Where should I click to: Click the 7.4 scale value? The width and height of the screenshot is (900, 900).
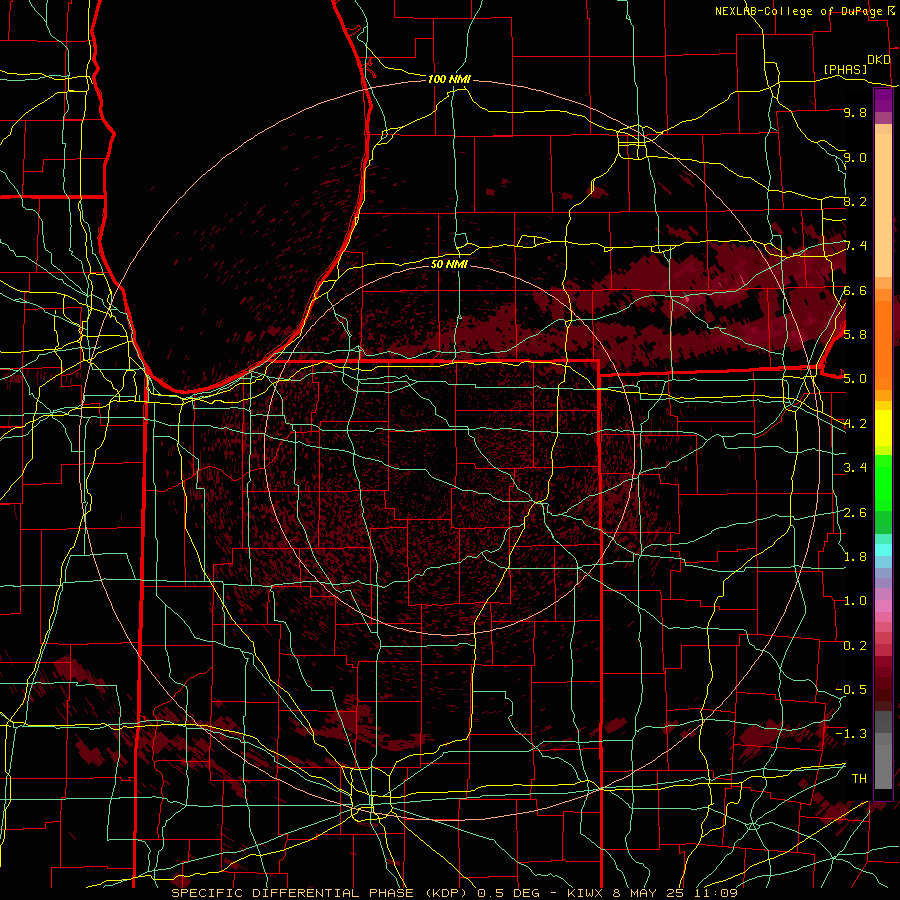(855, 246)
